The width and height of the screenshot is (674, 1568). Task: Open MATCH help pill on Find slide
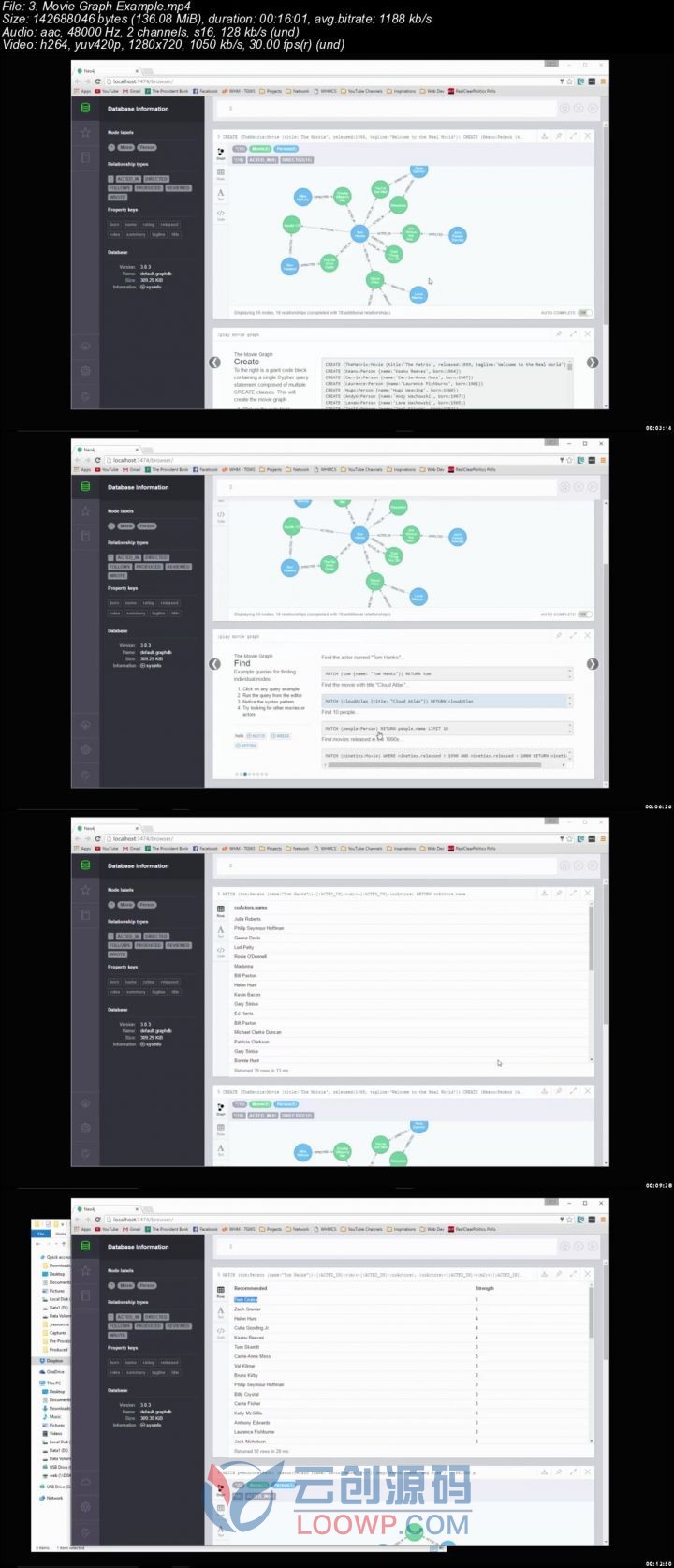(256, 736)
